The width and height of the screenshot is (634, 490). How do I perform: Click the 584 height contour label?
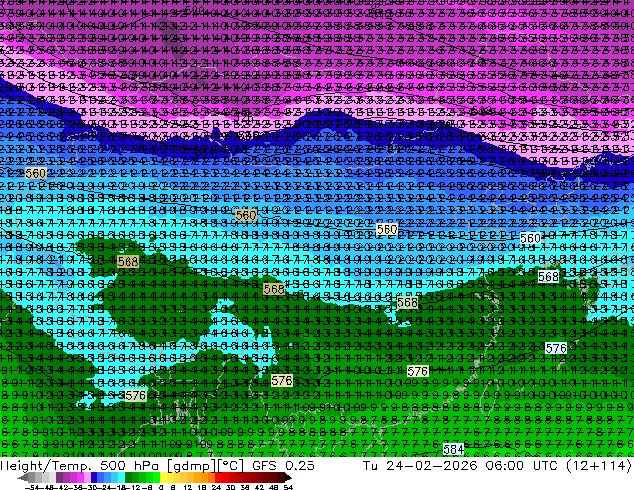click(x=453, y=449)
